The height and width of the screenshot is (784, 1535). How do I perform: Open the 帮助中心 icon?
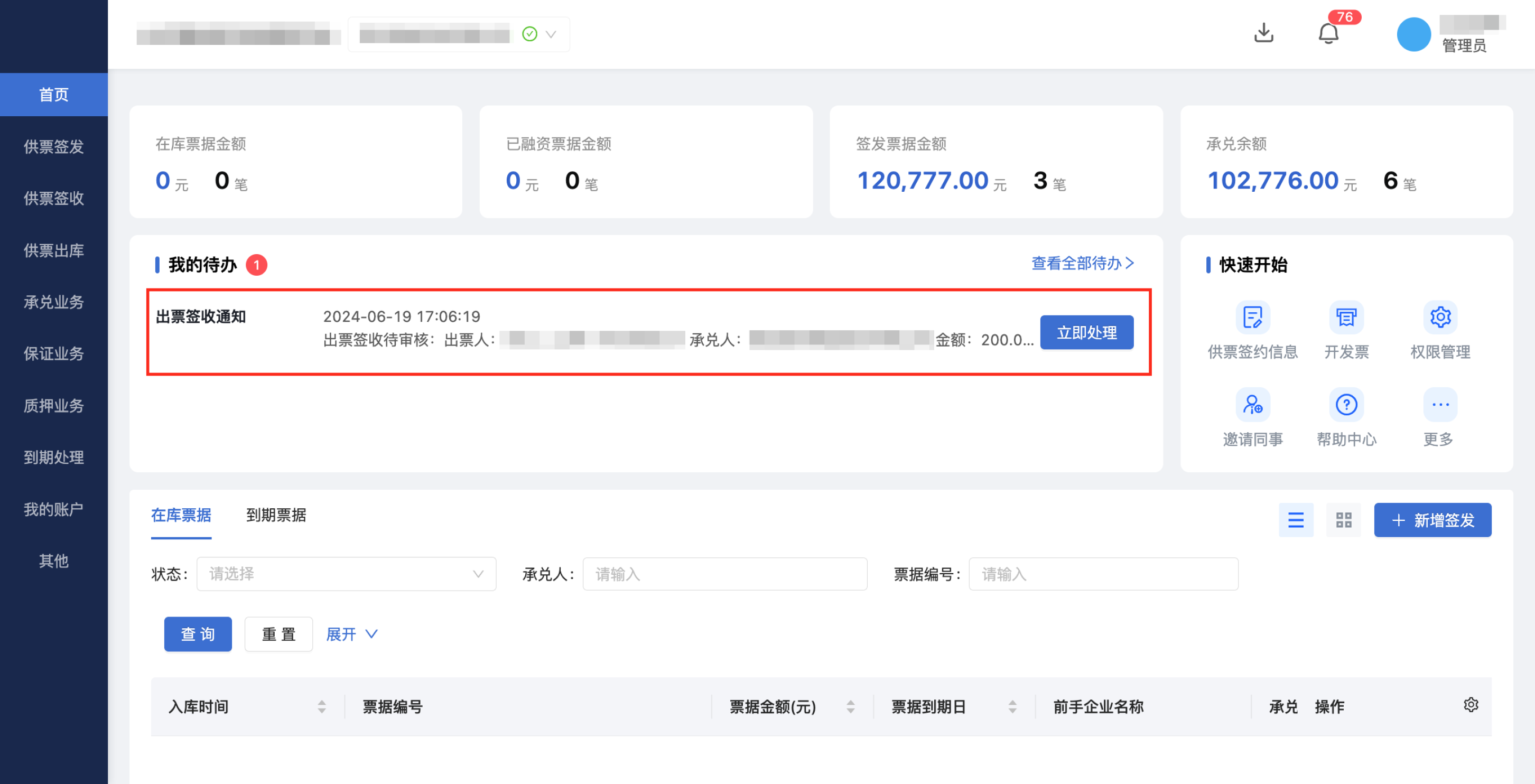[x=1346, y=405]
